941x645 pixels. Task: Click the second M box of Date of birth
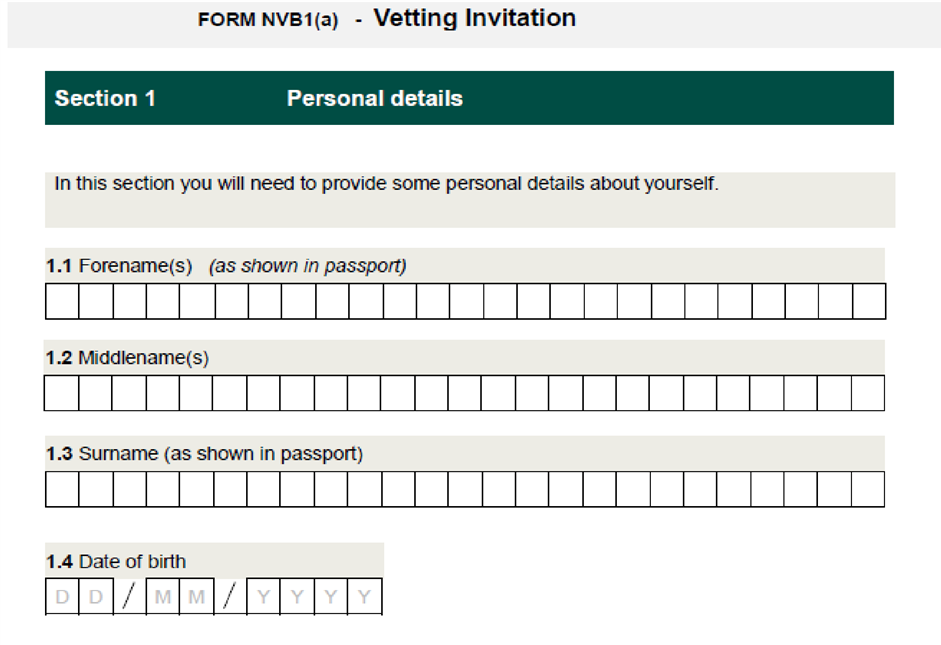[197, 596]
